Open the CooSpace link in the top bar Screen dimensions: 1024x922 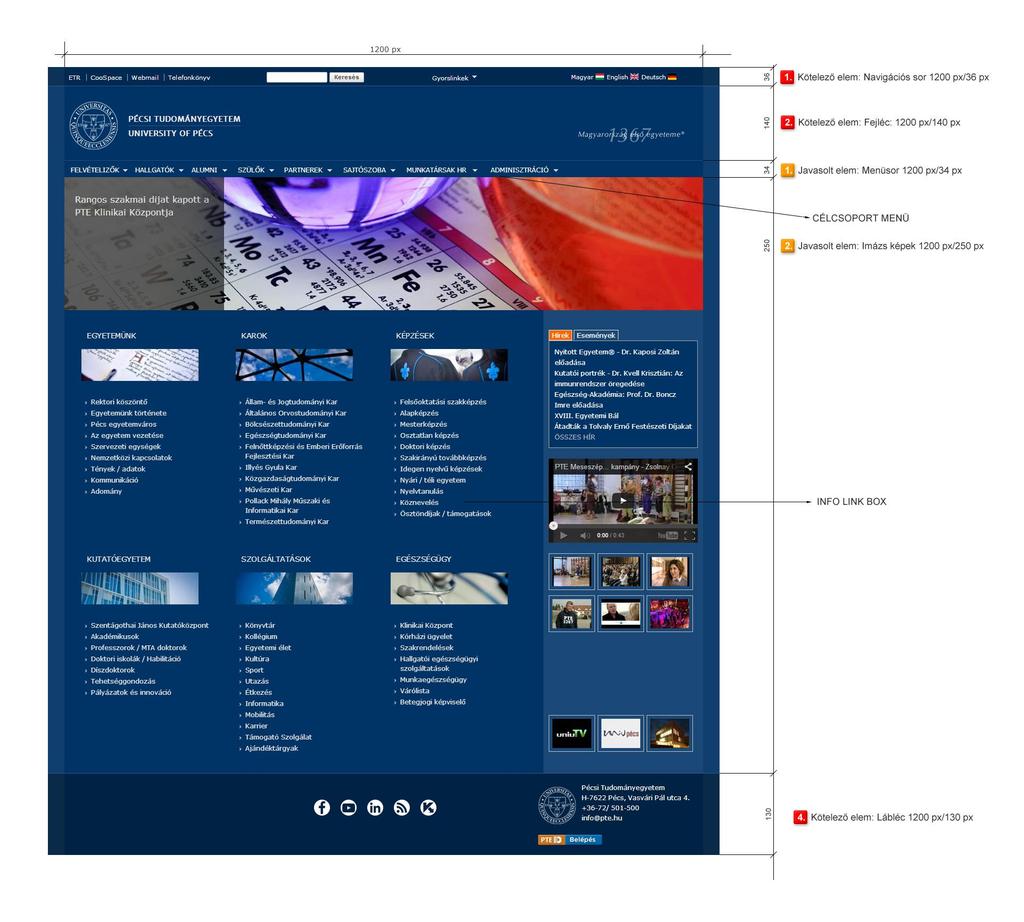coord(106,78)
